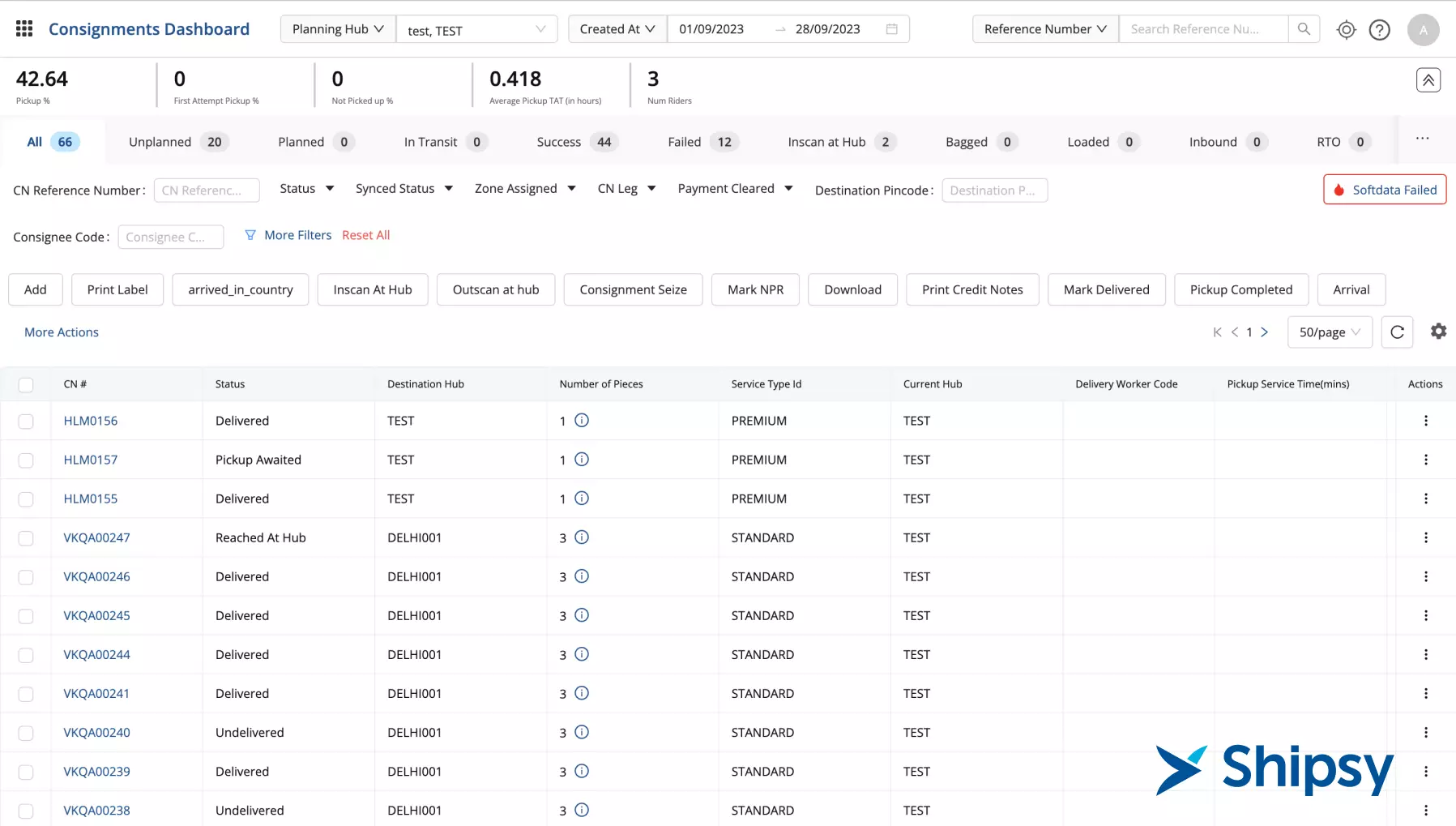Click the location target icon

click(x=1346, y=30)
